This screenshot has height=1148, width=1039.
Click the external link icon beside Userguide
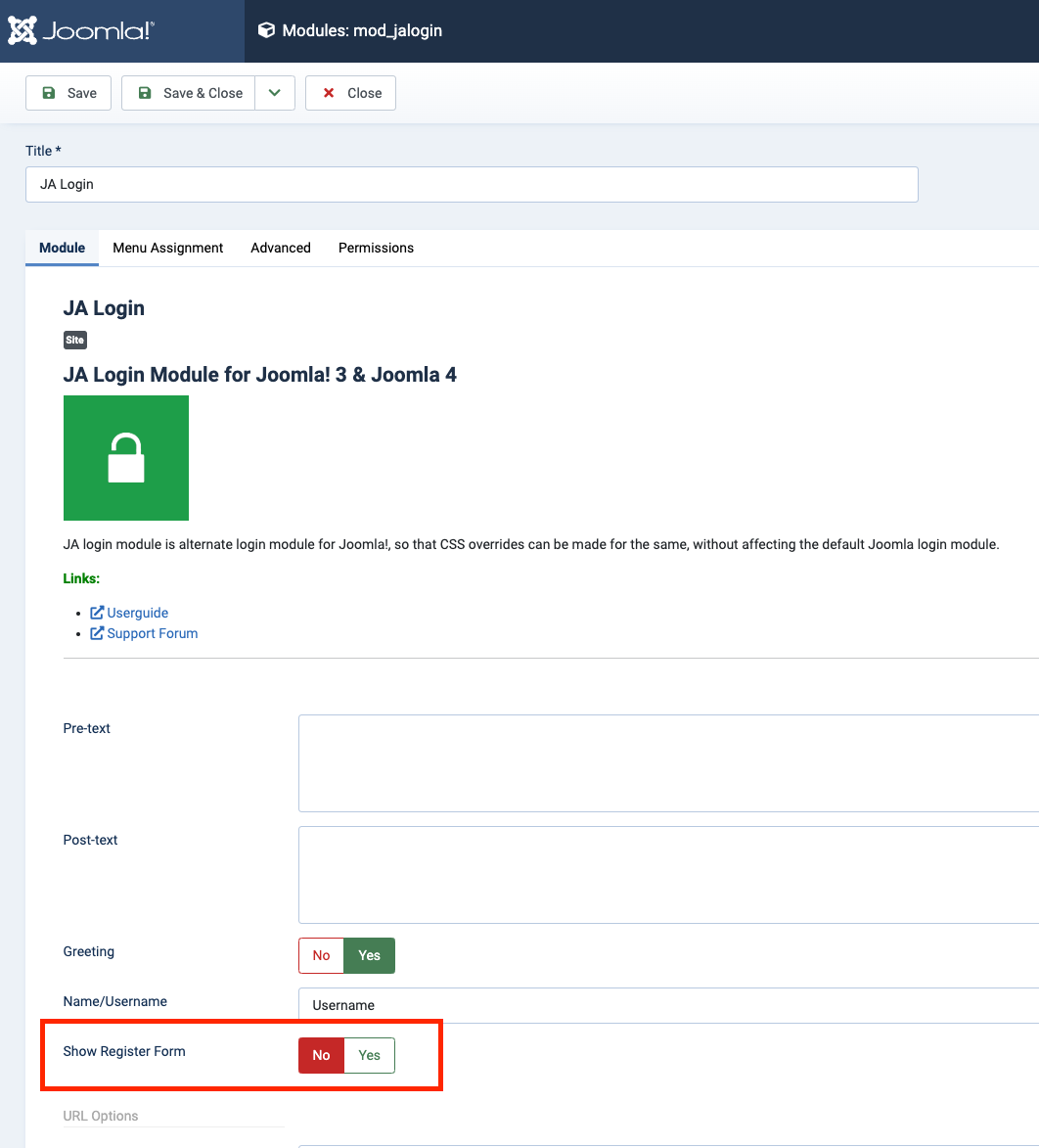click(97, 613)
